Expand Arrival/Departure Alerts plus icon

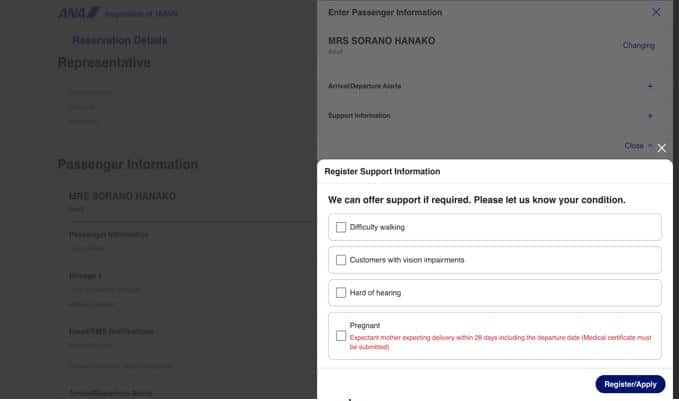(650, 86)
